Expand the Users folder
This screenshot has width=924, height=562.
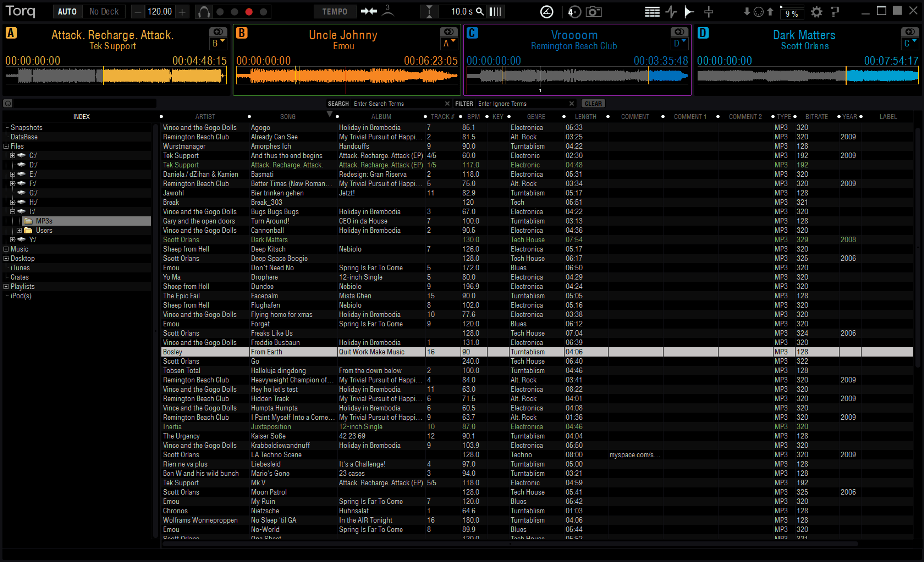click(17, 230)
